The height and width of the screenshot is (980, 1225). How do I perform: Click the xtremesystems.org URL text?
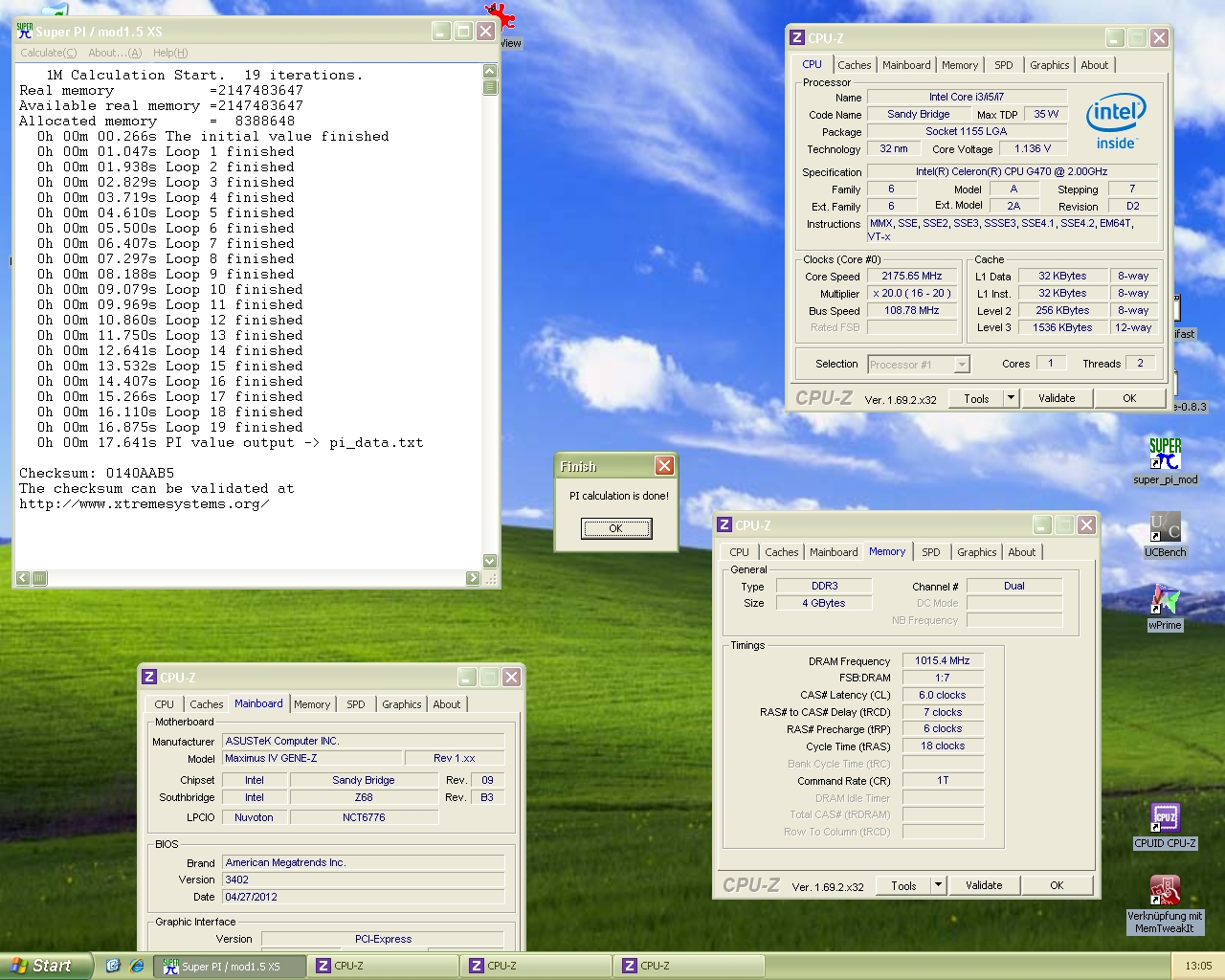point(144,503)
